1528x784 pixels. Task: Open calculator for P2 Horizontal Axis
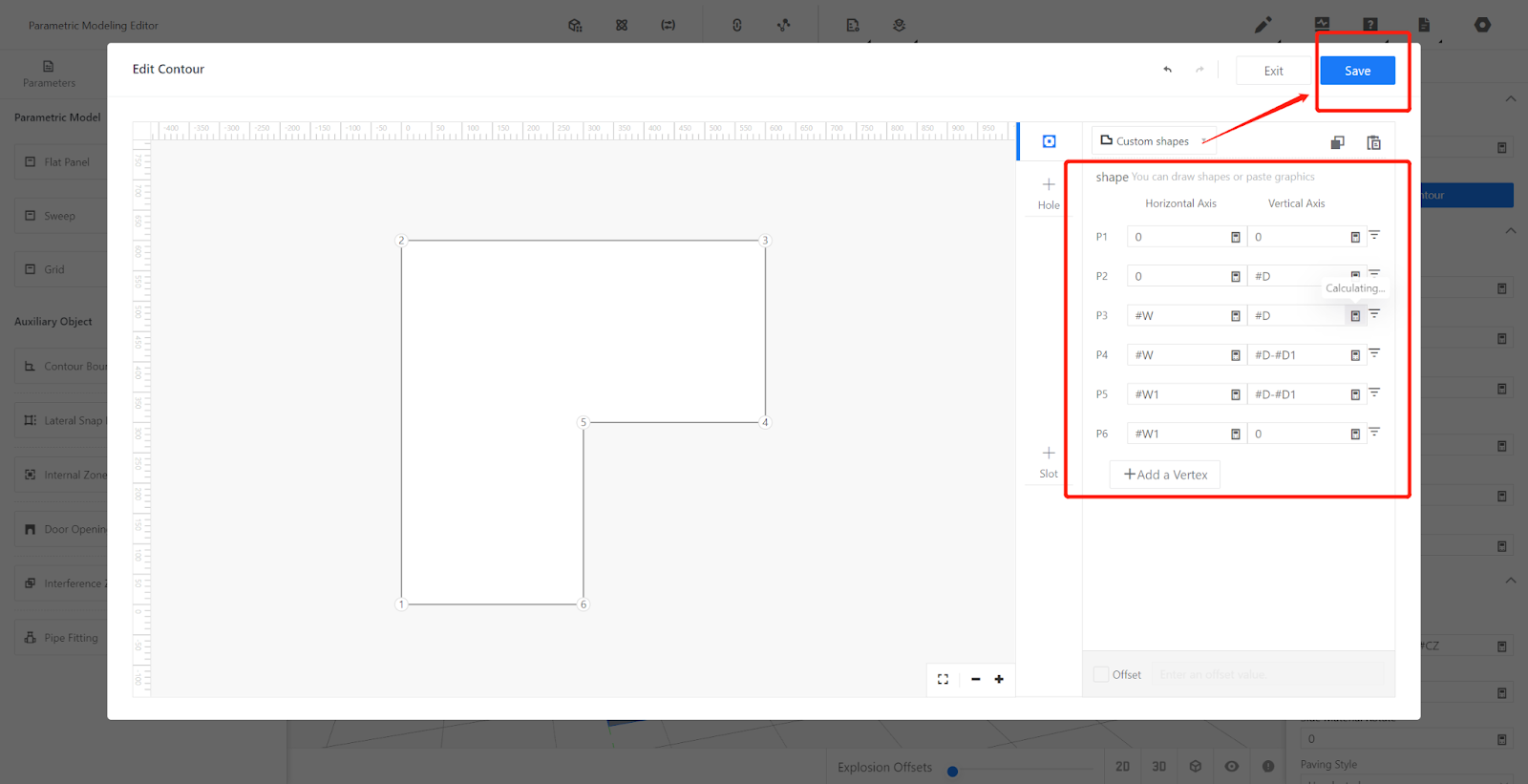(x=1235, y=276)
